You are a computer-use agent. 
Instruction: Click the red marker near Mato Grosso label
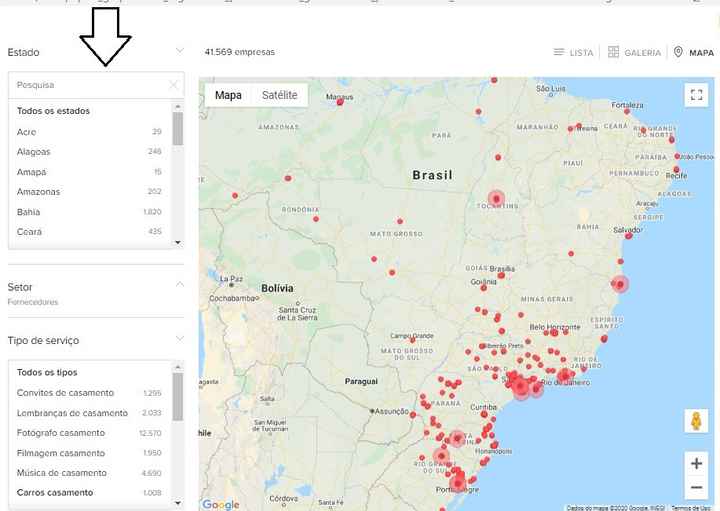point(400,221)
